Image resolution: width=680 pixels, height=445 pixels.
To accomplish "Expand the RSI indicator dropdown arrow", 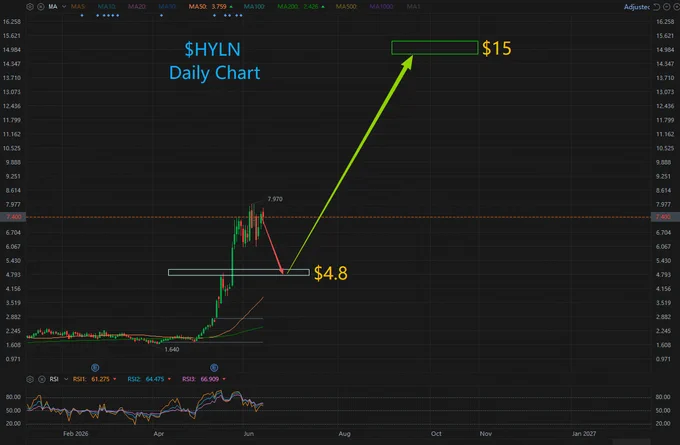I will [66, 379].
